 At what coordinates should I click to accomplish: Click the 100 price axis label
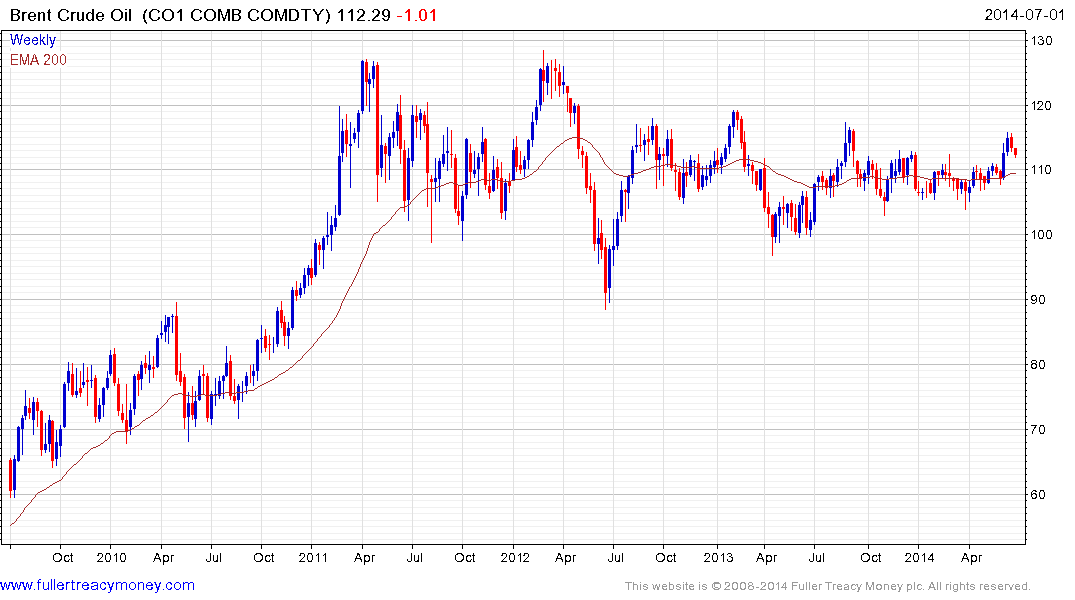(x=1041, y=235)
